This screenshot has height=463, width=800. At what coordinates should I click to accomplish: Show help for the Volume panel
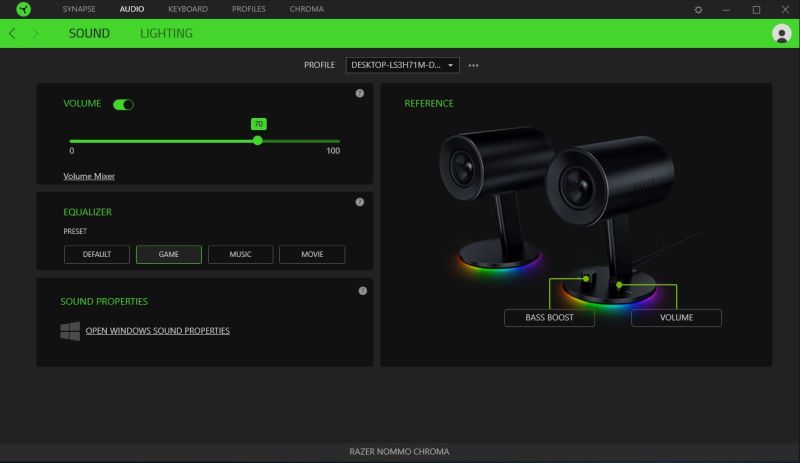click(x=360, y=93)
